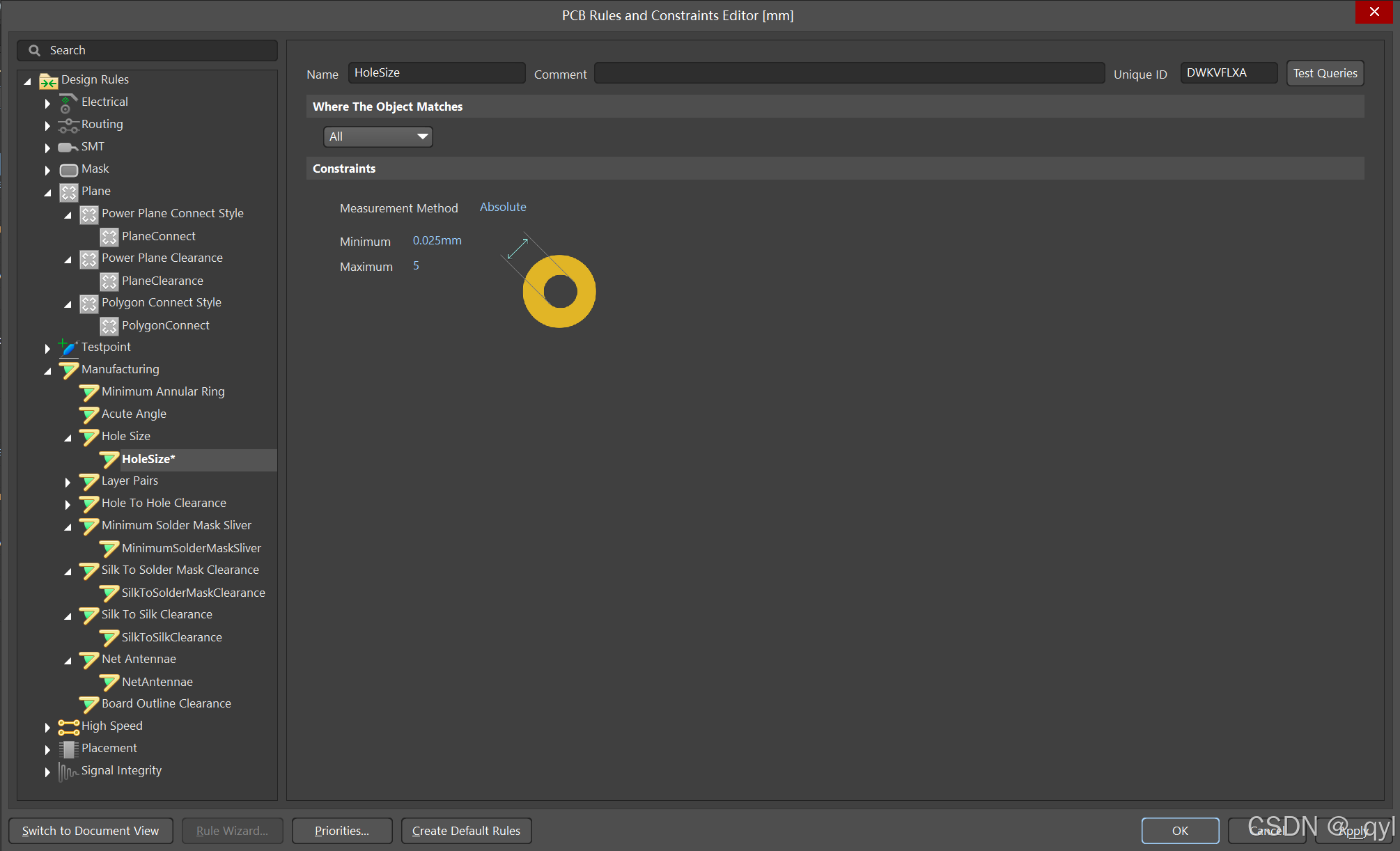Image resolution: width=1400 pixels, height=851 pixels.
Task: Click the Placement category icon
Action: point(68,749)
